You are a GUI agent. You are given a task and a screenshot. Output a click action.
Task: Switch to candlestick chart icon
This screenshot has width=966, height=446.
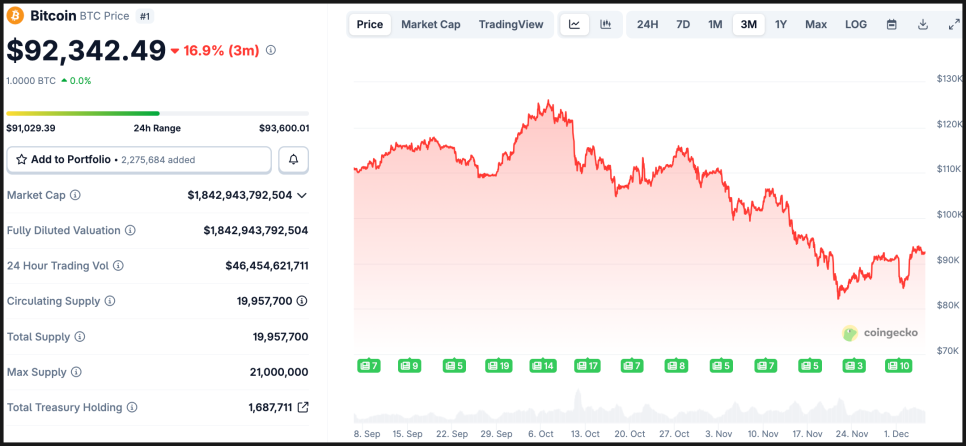606,24
